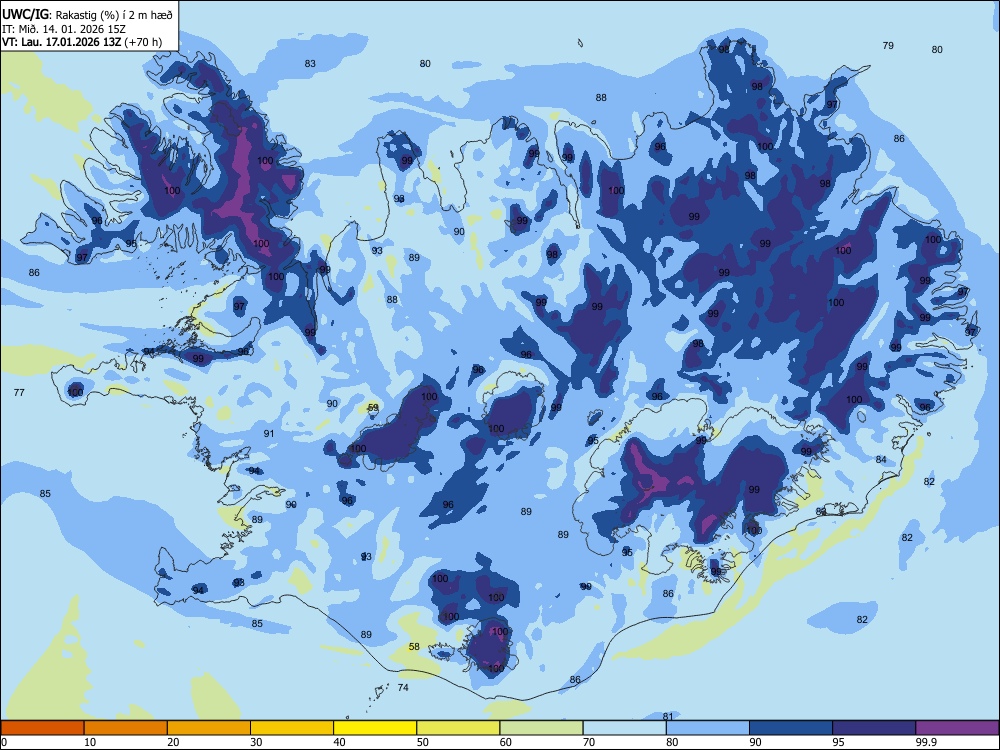Image resolution: width=1000 pixels, height=750 pixels.
Task: Pick the pale yellow 50–60 legend swatch
Action: tap(458, 728)
